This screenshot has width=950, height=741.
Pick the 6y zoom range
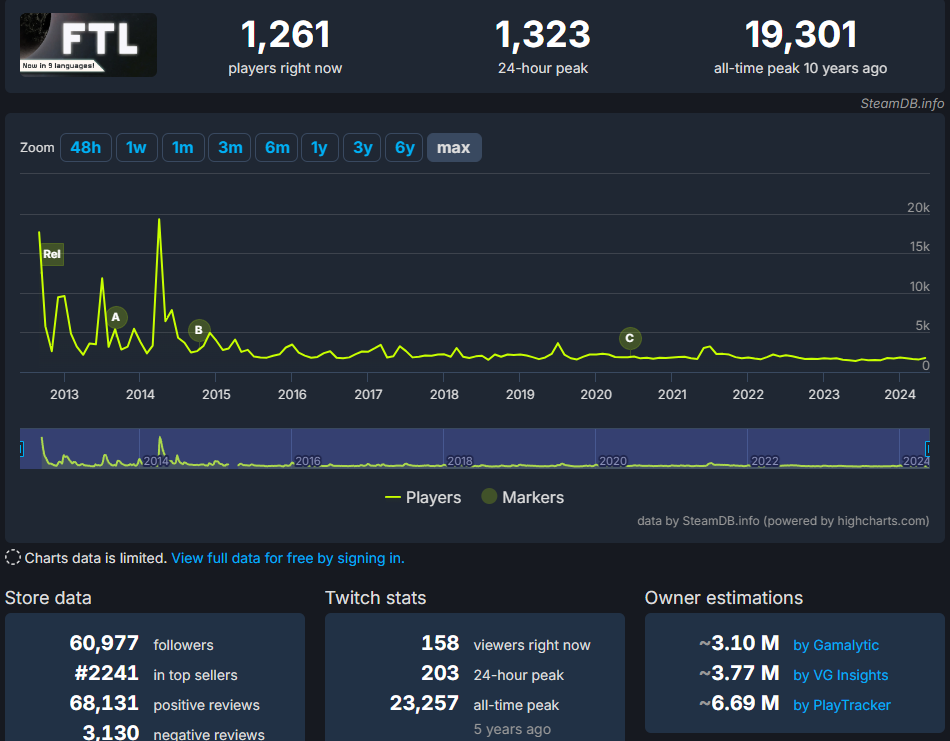(405, 148)
